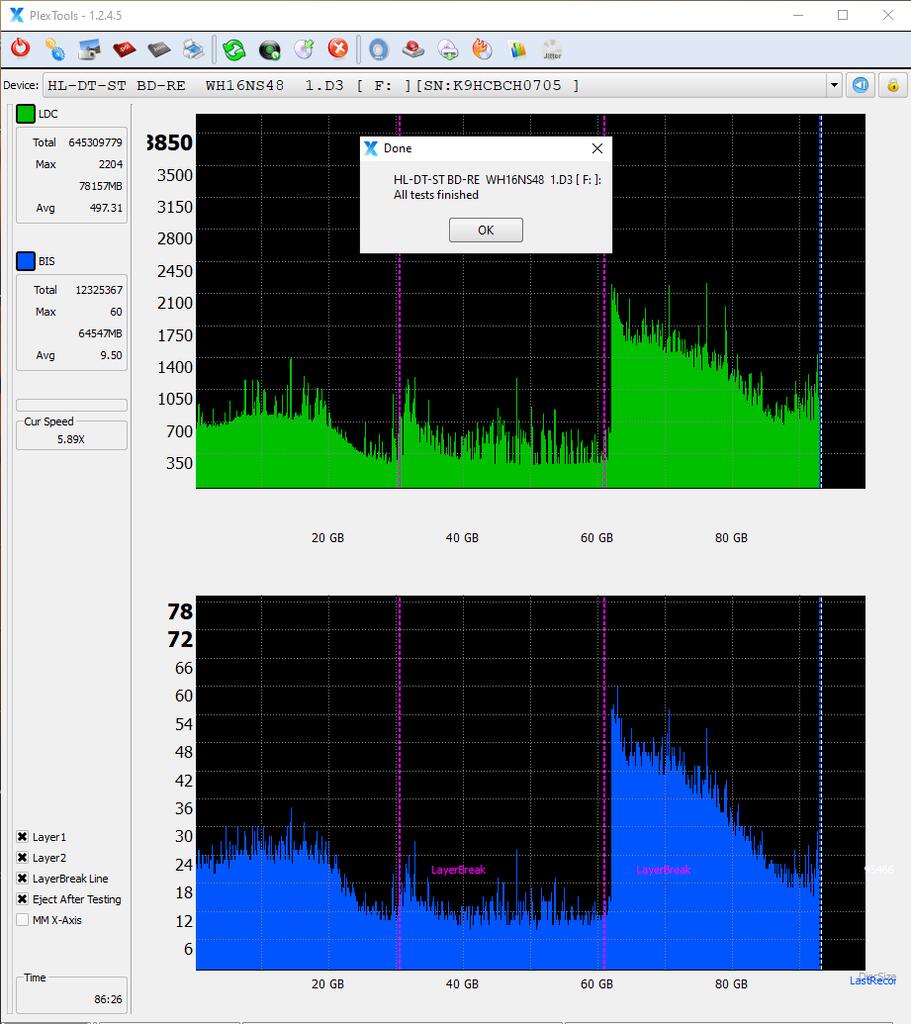Toggle the Layer1 checkbox
This screenshot has height=1024, width=911.
pos(22,837)
